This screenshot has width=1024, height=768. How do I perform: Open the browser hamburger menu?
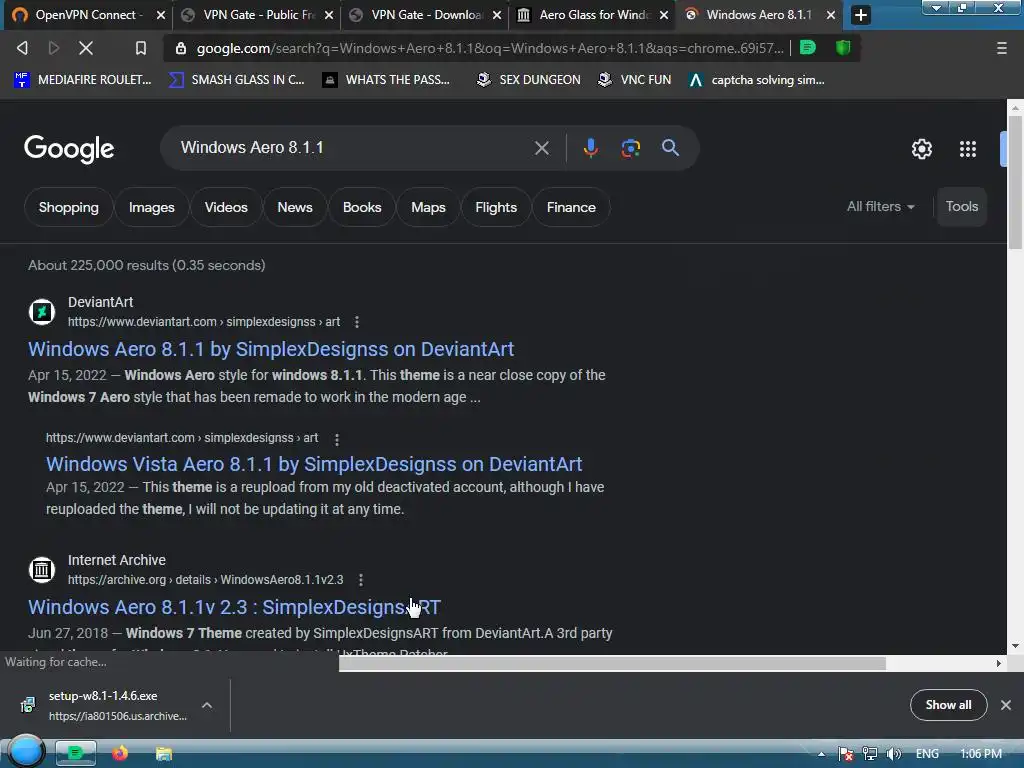click(x=1001, y=48)
